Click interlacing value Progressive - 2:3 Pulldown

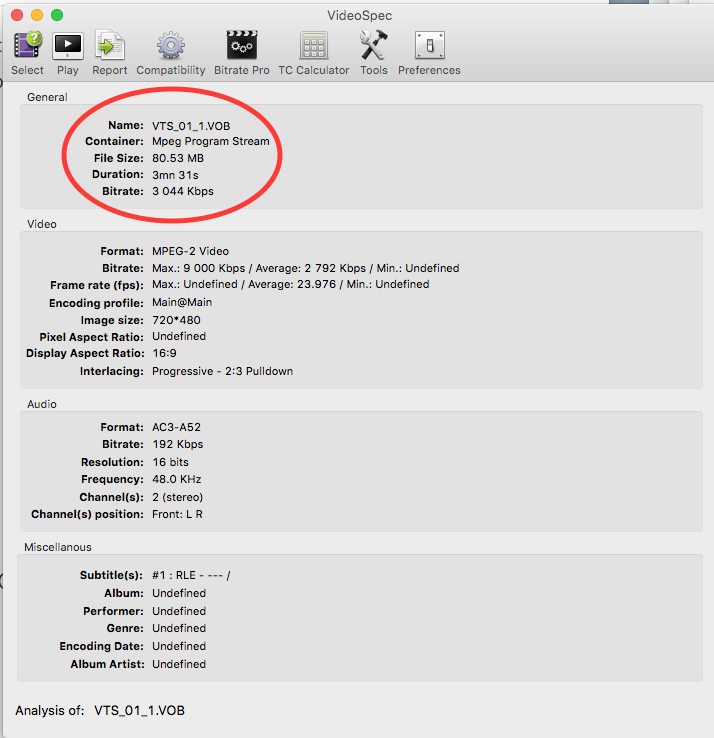223,371
